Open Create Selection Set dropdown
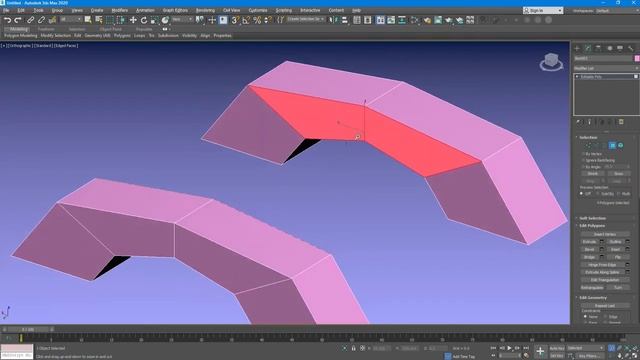The image size is (640, 360). coord(305,19)
